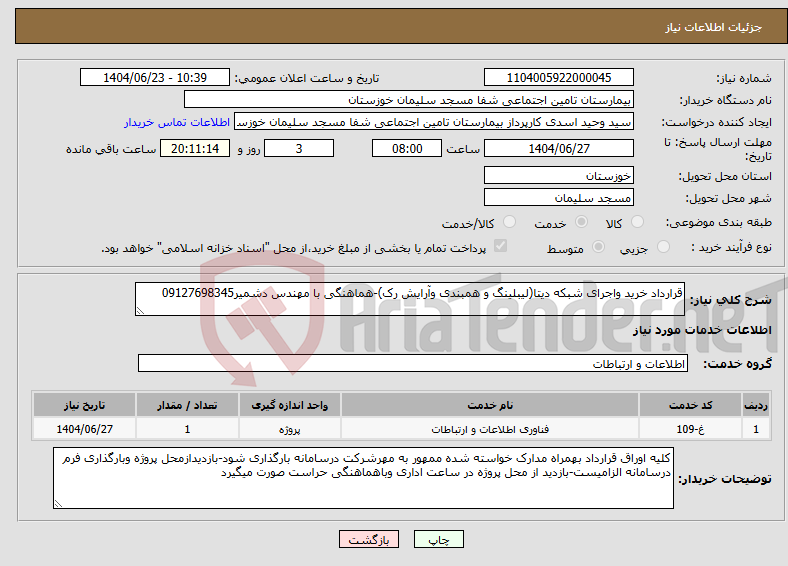Select the متوسط purchase type radio
Viewport: 788px width, 566px height.
click(x=598, y=246)
